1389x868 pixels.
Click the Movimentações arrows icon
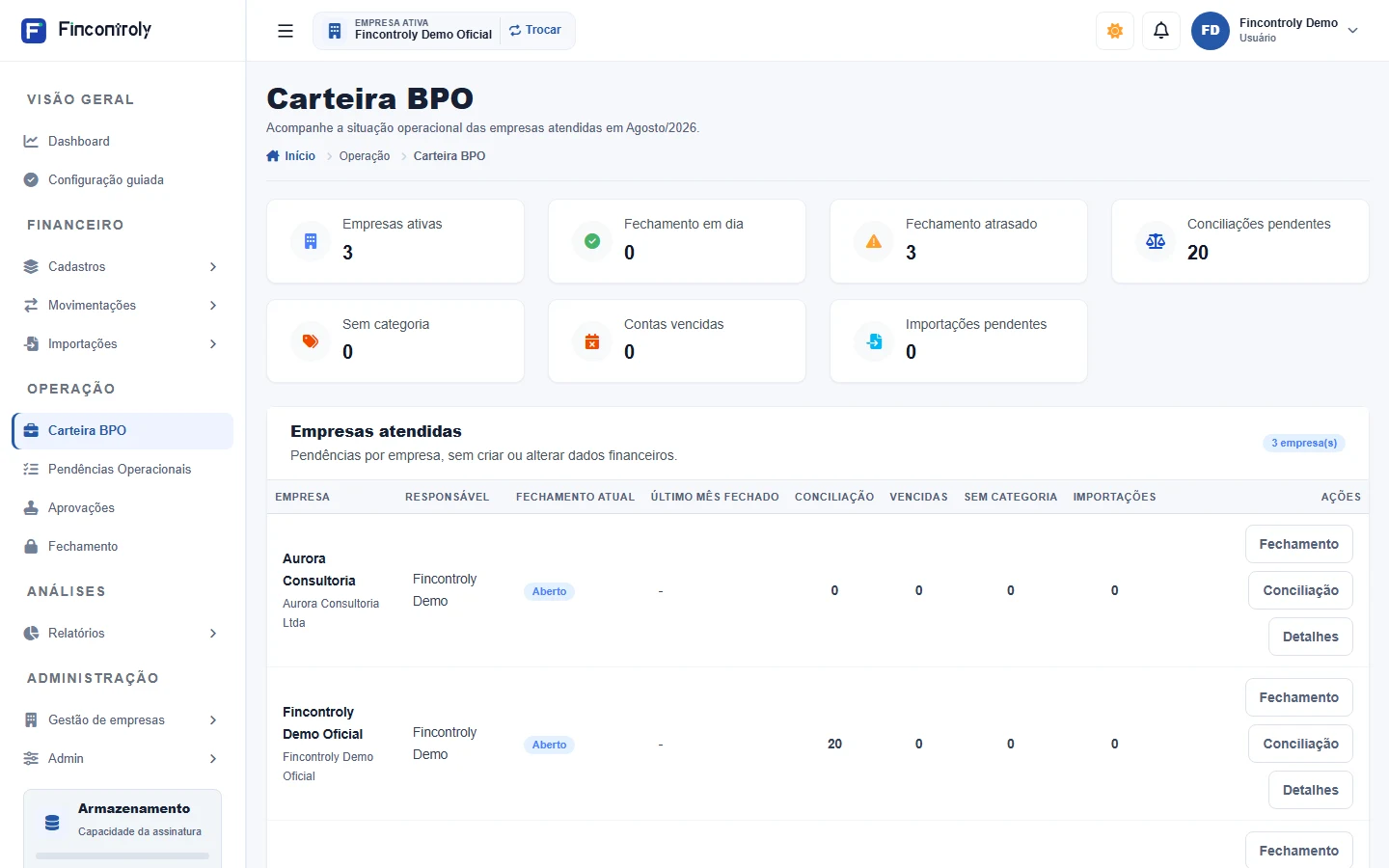[31, 306]
